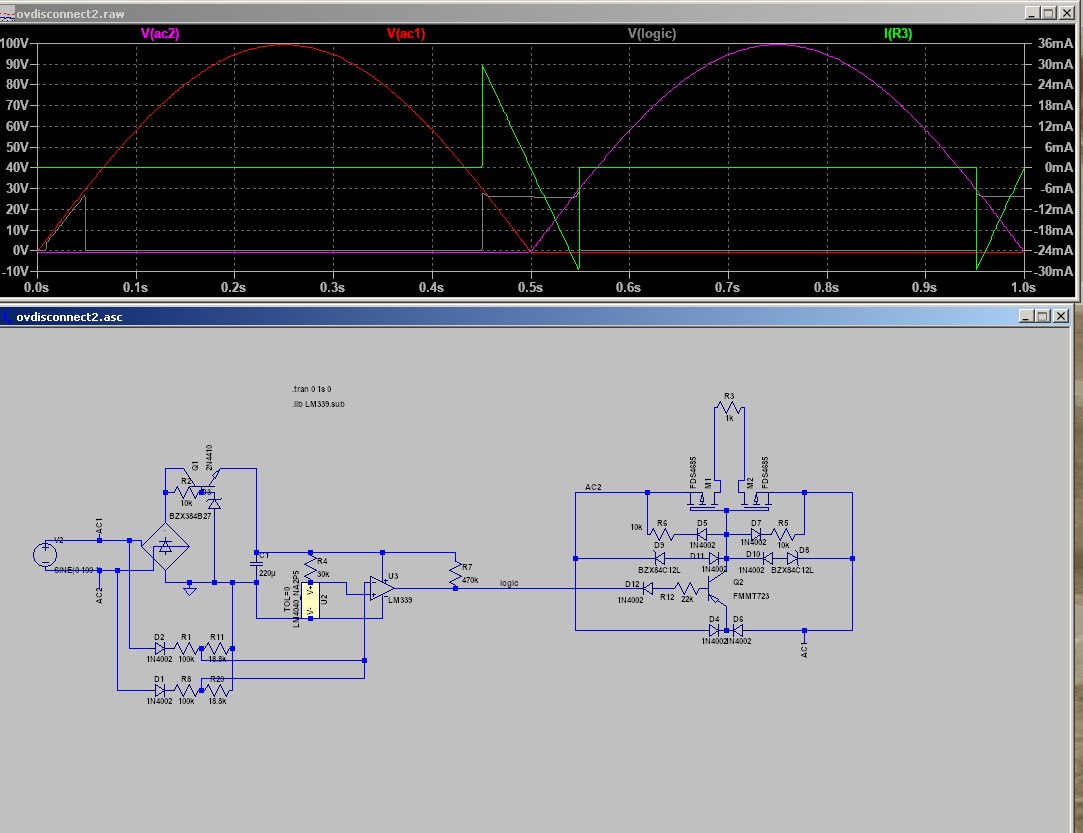Click the yellow U2 LM4040 reference block
The image size is (1083, 833).
(x=311, y=600)
